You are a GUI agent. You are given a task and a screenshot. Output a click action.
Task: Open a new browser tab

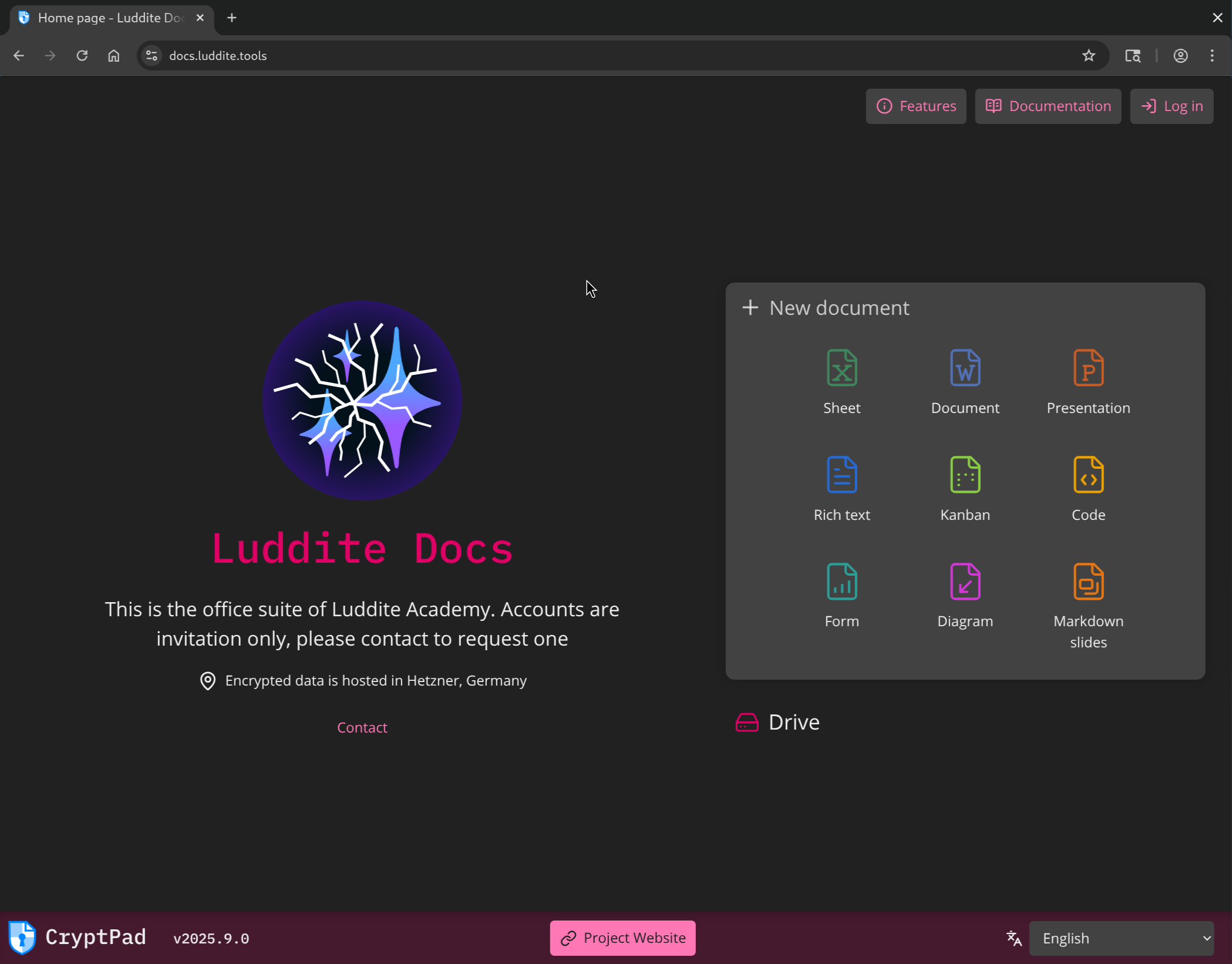pyautogui.click(x=232, y=18)
